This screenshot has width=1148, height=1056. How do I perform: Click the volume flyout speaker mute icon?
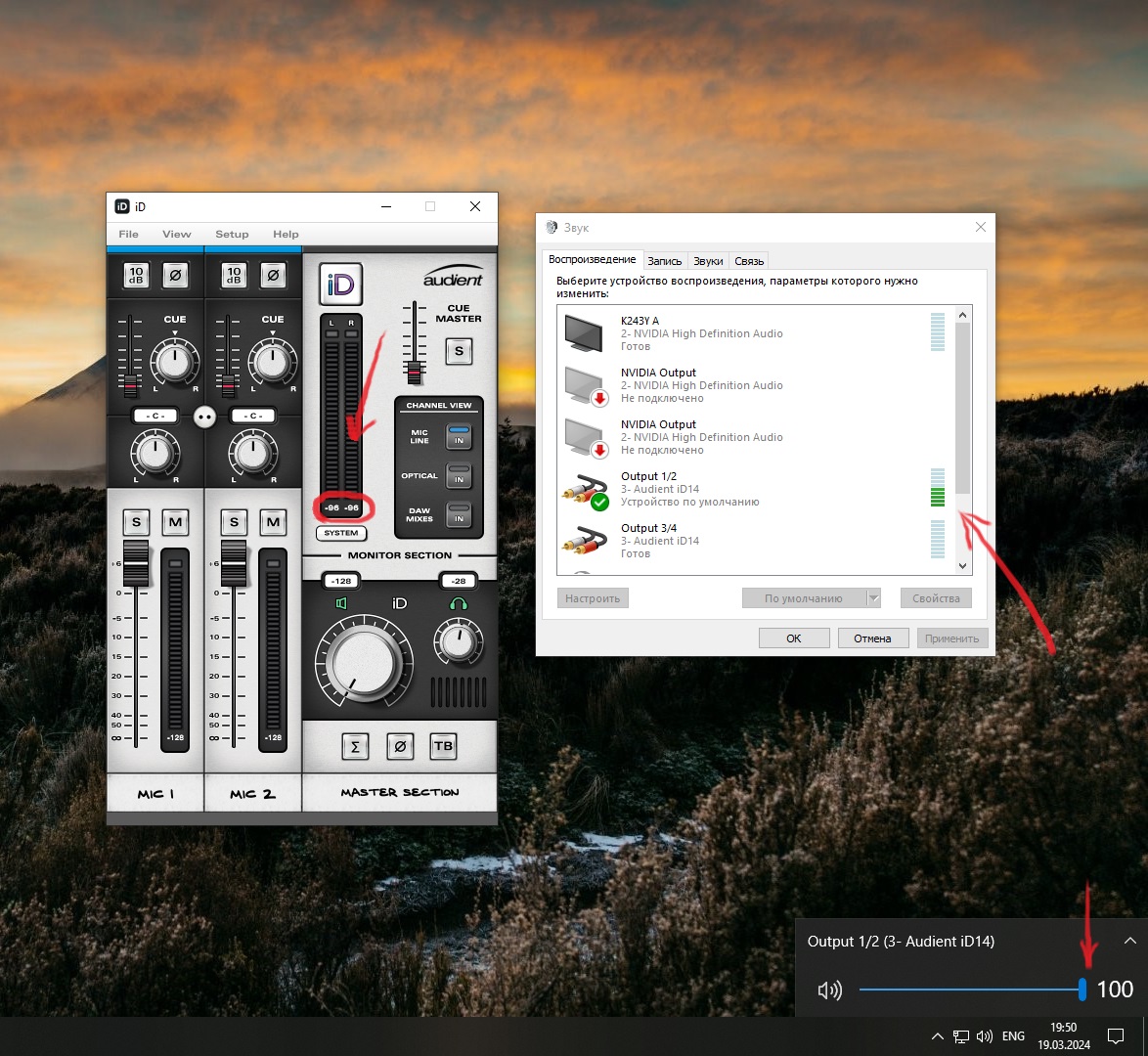[x=829, y=990]
